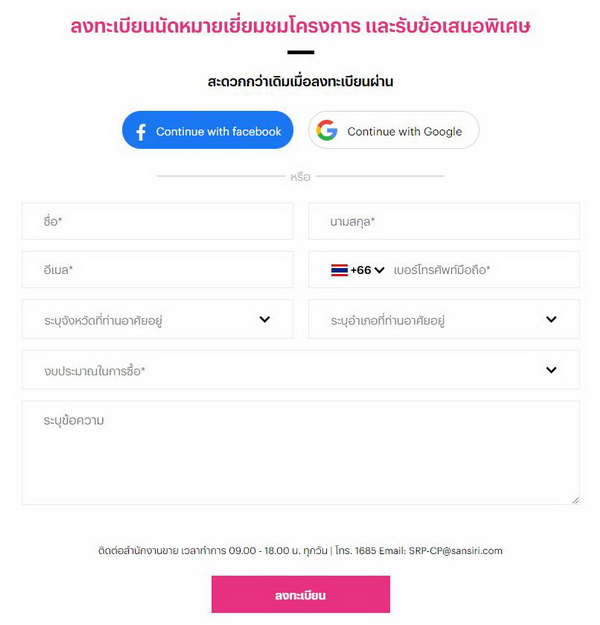Continue with facebook button
This screenshot has width=600, height=625.
[x=208, y=131]
